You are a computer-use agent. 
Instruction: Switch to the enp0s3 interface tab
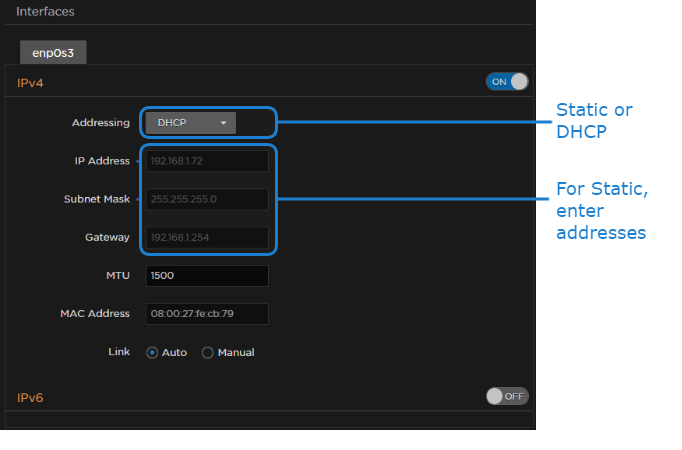point(51,53)
